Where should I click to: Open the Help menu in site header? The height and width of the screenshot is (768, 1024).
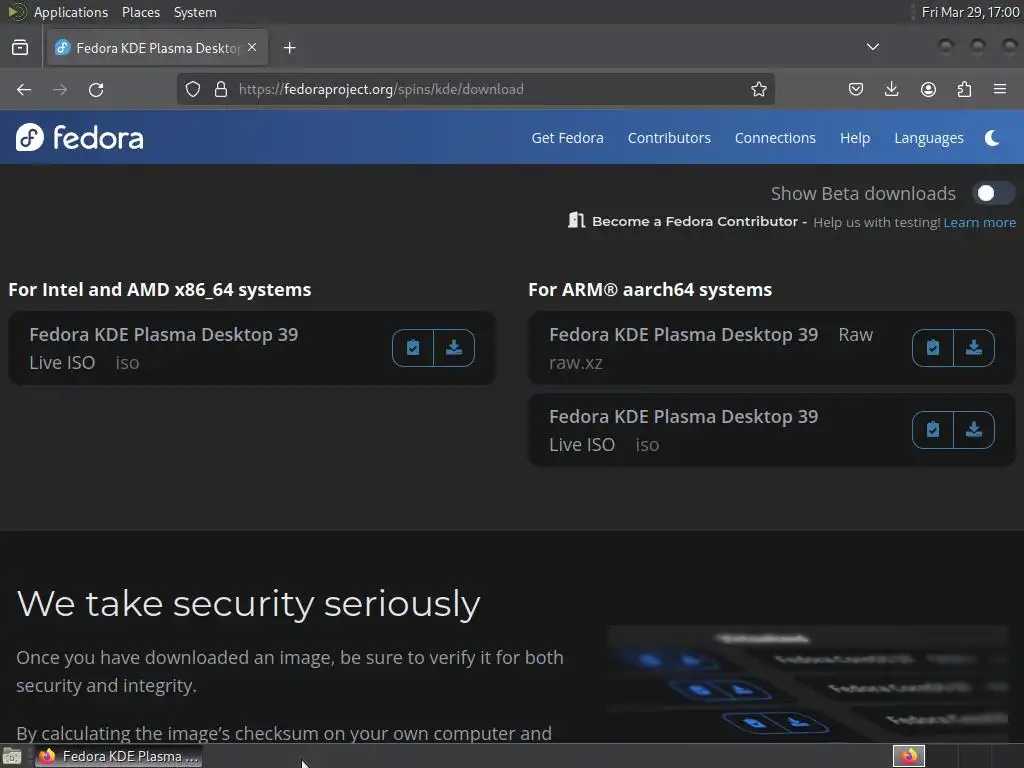tap(855, 138)
